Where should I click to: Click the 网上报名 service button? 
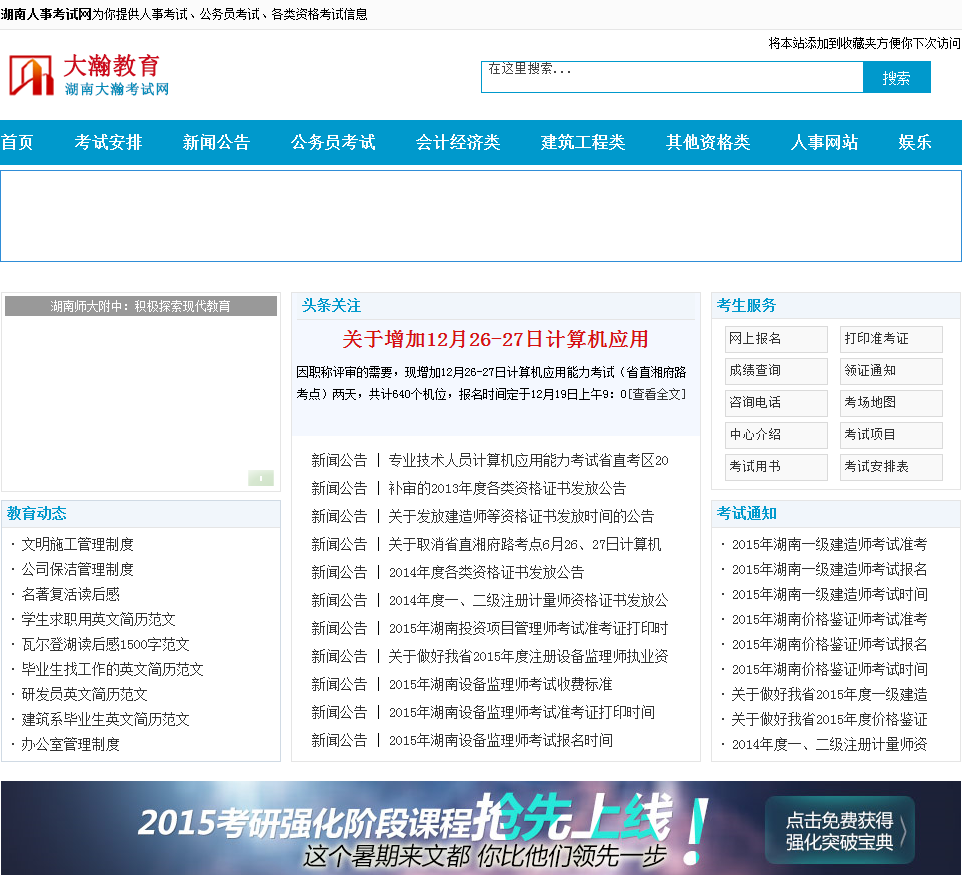tap(776, 339)
